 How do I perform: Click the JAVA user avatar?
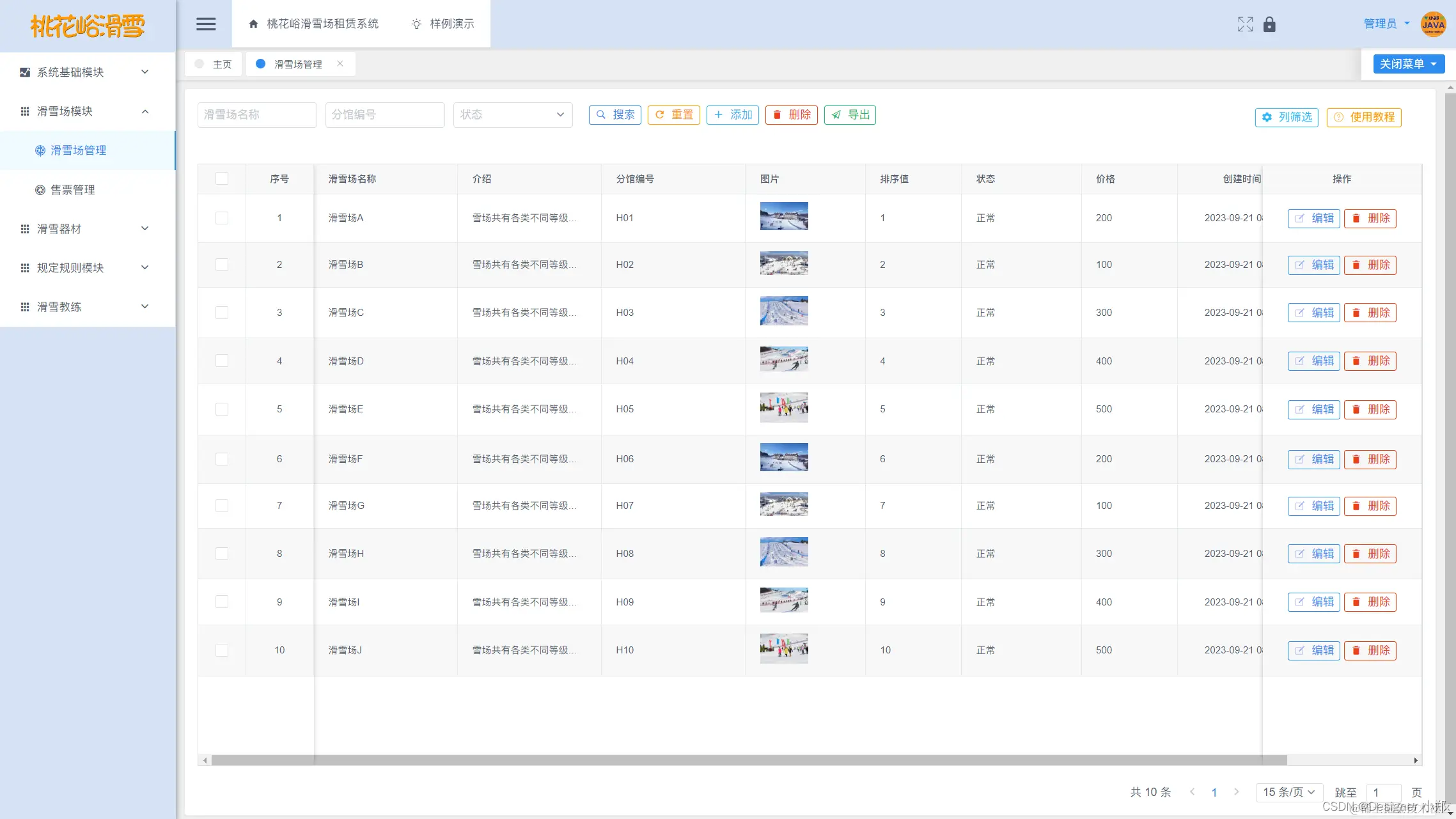pyautogui.click(x=1433, y=24)
